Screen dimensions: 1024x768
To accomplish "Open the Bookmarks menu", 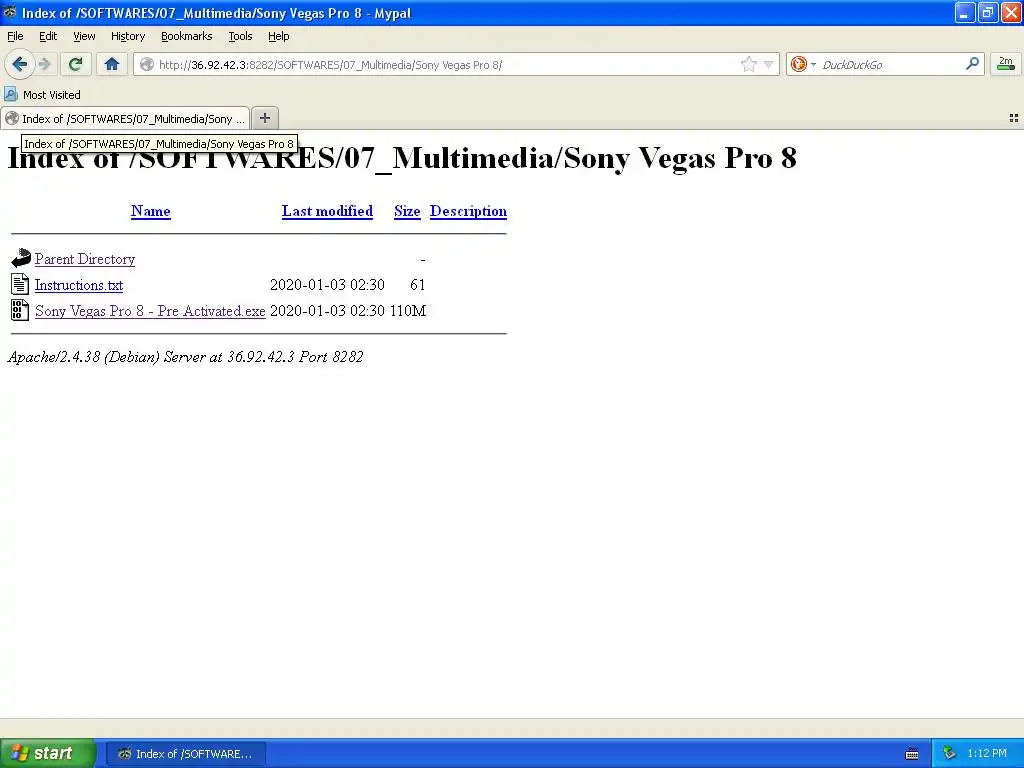I will coord(187,36).
